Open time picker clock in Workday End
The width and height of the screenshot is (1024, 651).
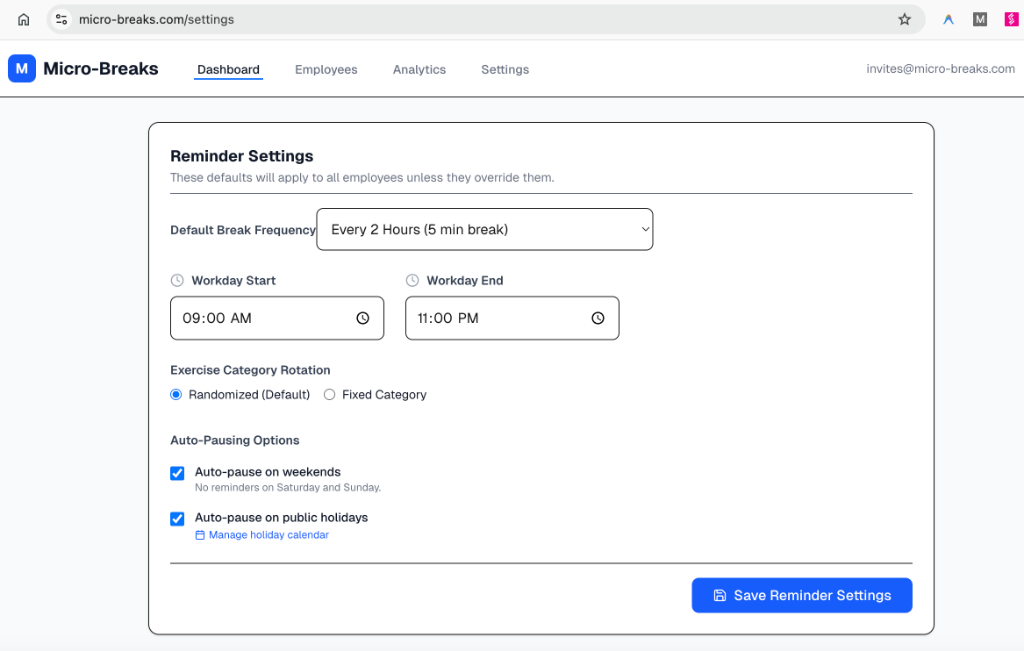point(597,318)
